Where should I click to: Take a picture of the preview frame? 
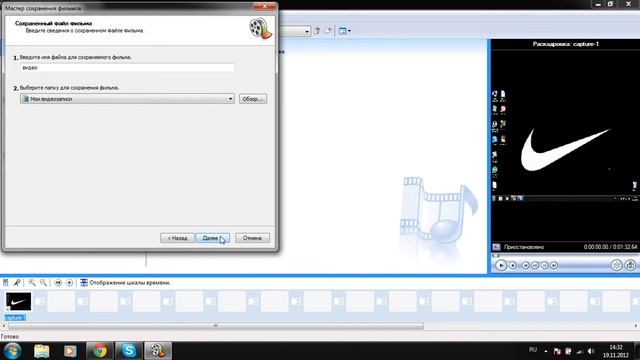click(630, 265)
